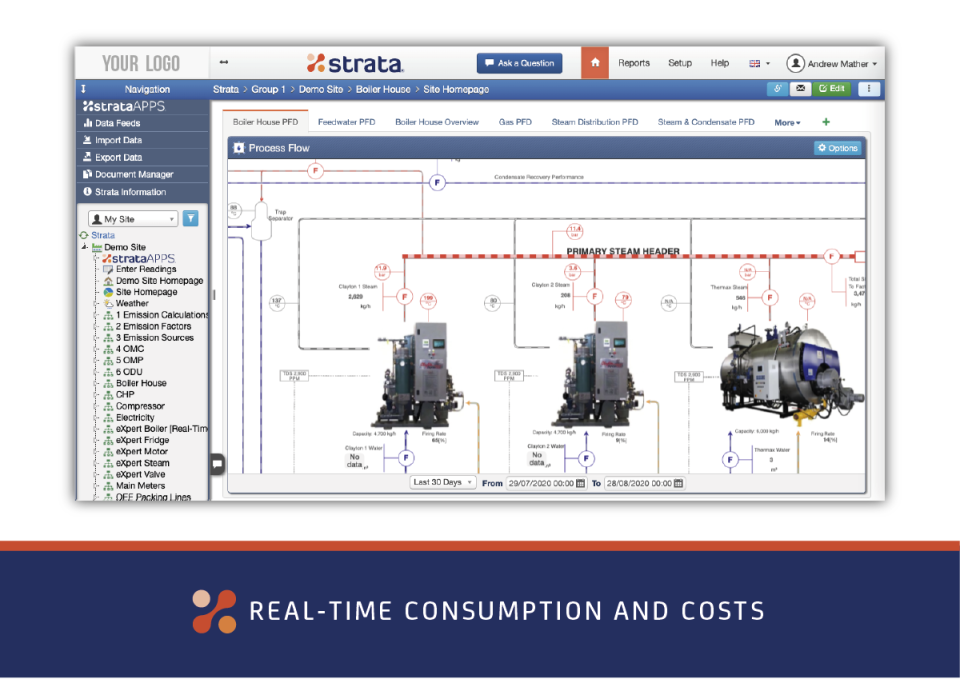
Task: Open the More tabs dropdown
Action: (x=787, y=121)
